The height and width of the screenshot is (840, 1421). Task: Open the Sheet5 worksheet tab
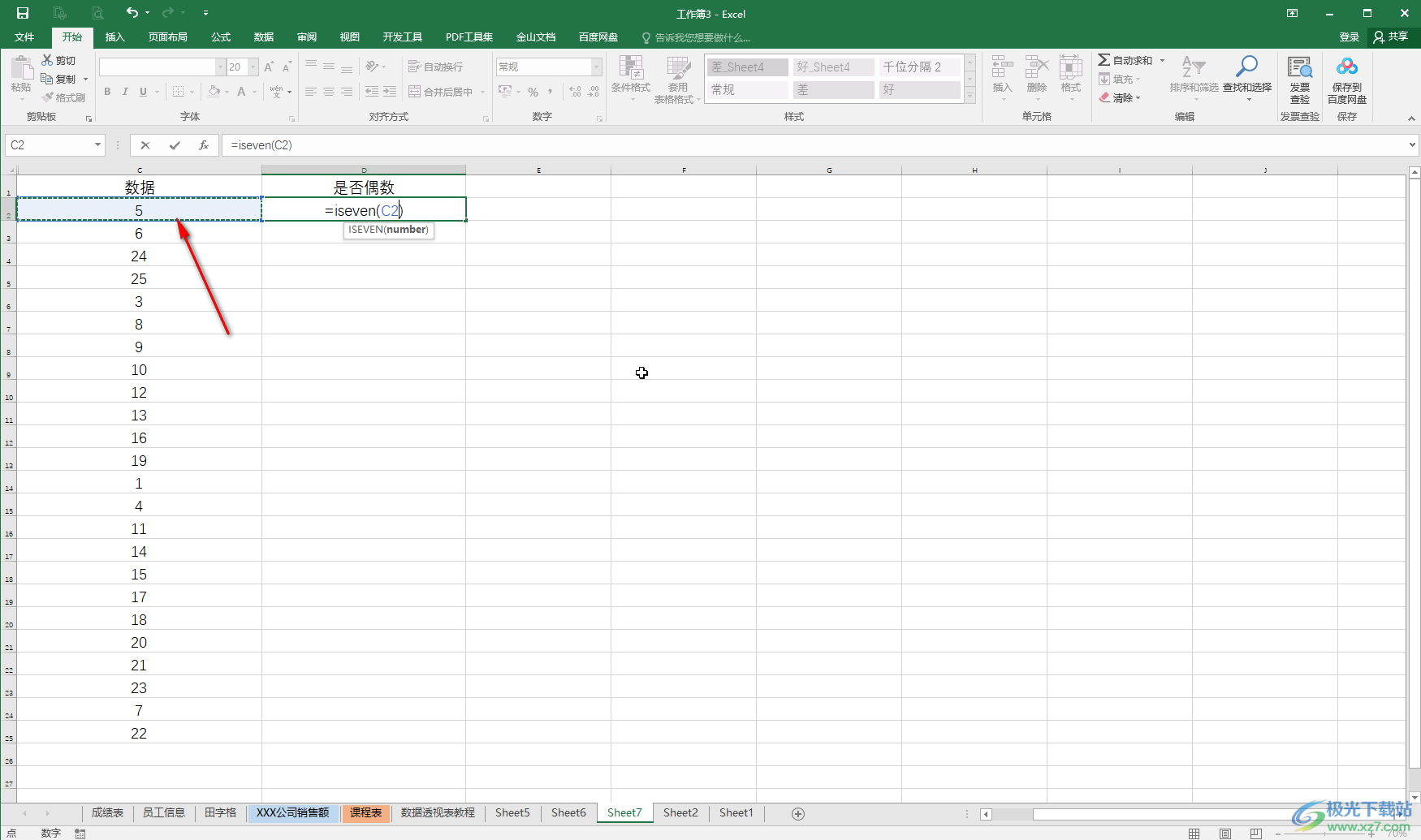pyautogui.click(x=512, y=812)
